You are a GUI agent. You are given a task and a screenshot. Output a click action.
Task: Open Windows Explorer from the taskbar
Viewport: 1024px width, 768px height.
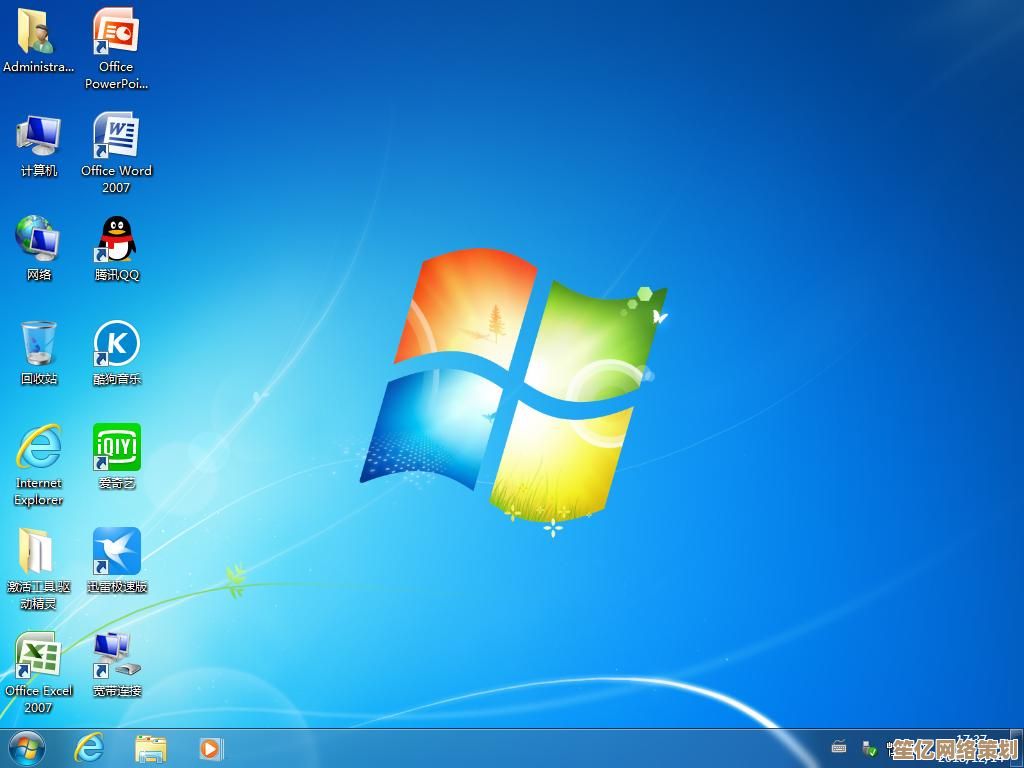click(151, 749)
